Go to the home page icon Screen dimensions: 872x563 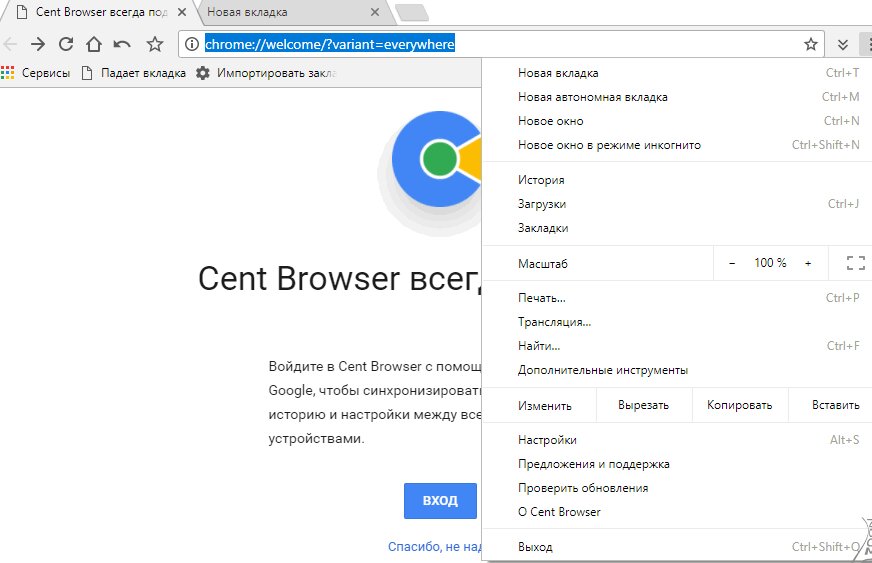pyautogui.click(x=94, y=44)
